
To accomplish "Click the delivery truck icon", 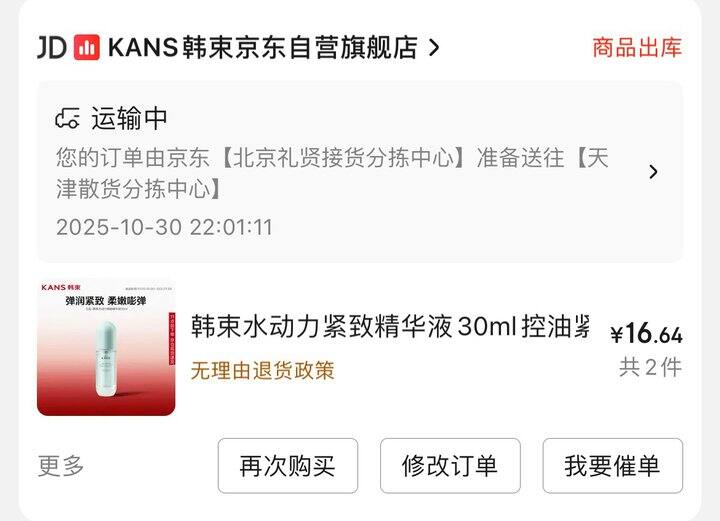I will [68, 118].
